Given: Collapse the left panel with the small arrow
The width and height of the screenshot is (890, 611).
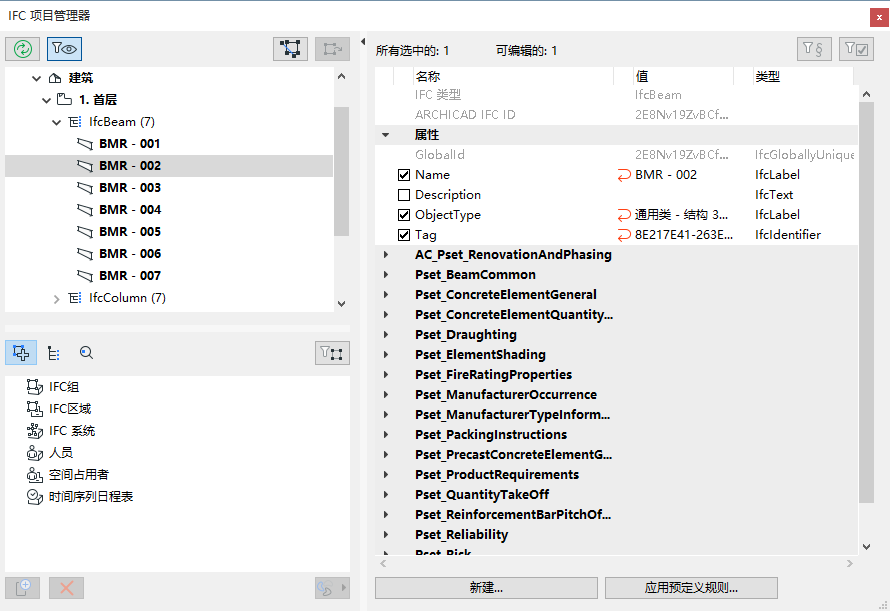Looking at the screenshot, I should tap(363, 41).
